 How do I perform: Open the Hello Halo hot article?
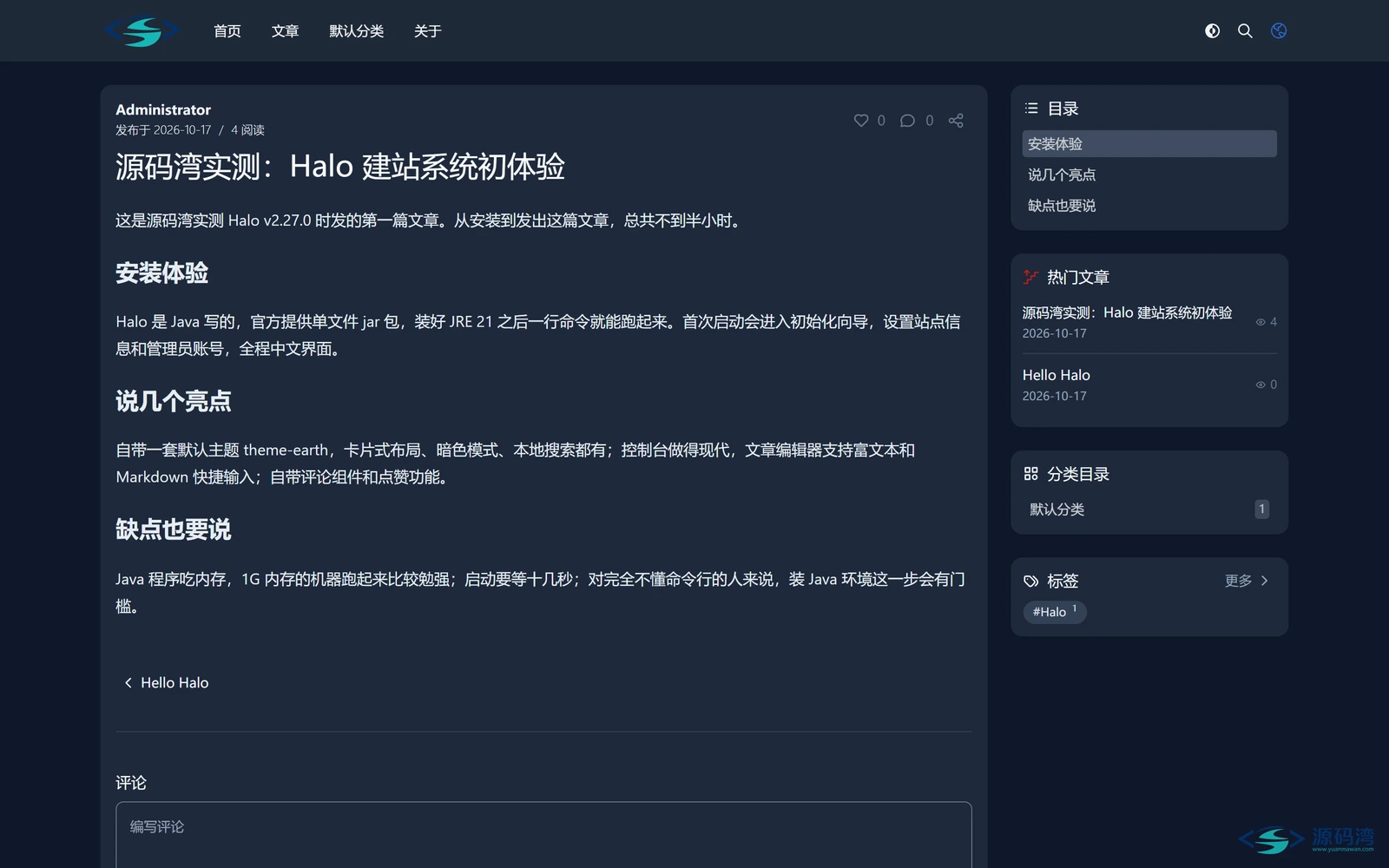(1057, 375)
